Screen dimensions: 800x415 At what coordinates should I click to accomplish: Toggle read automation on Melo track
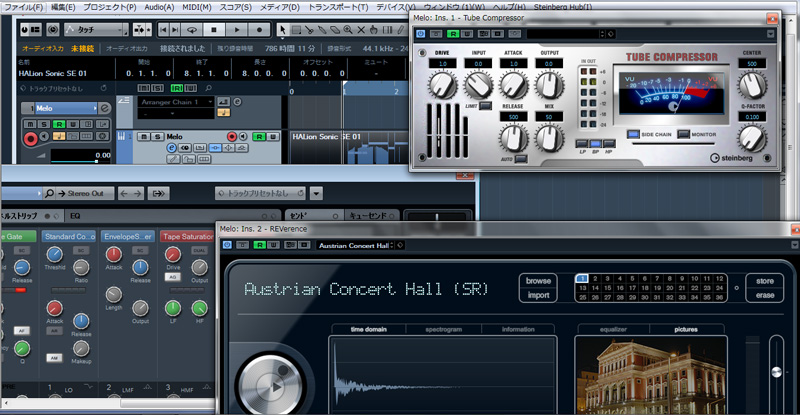tap(259, 136)
